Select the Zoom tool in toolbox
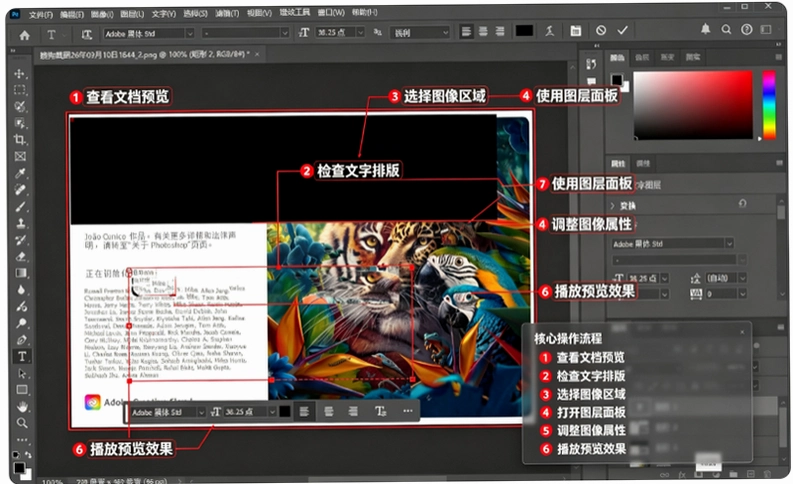 (22, 423)
